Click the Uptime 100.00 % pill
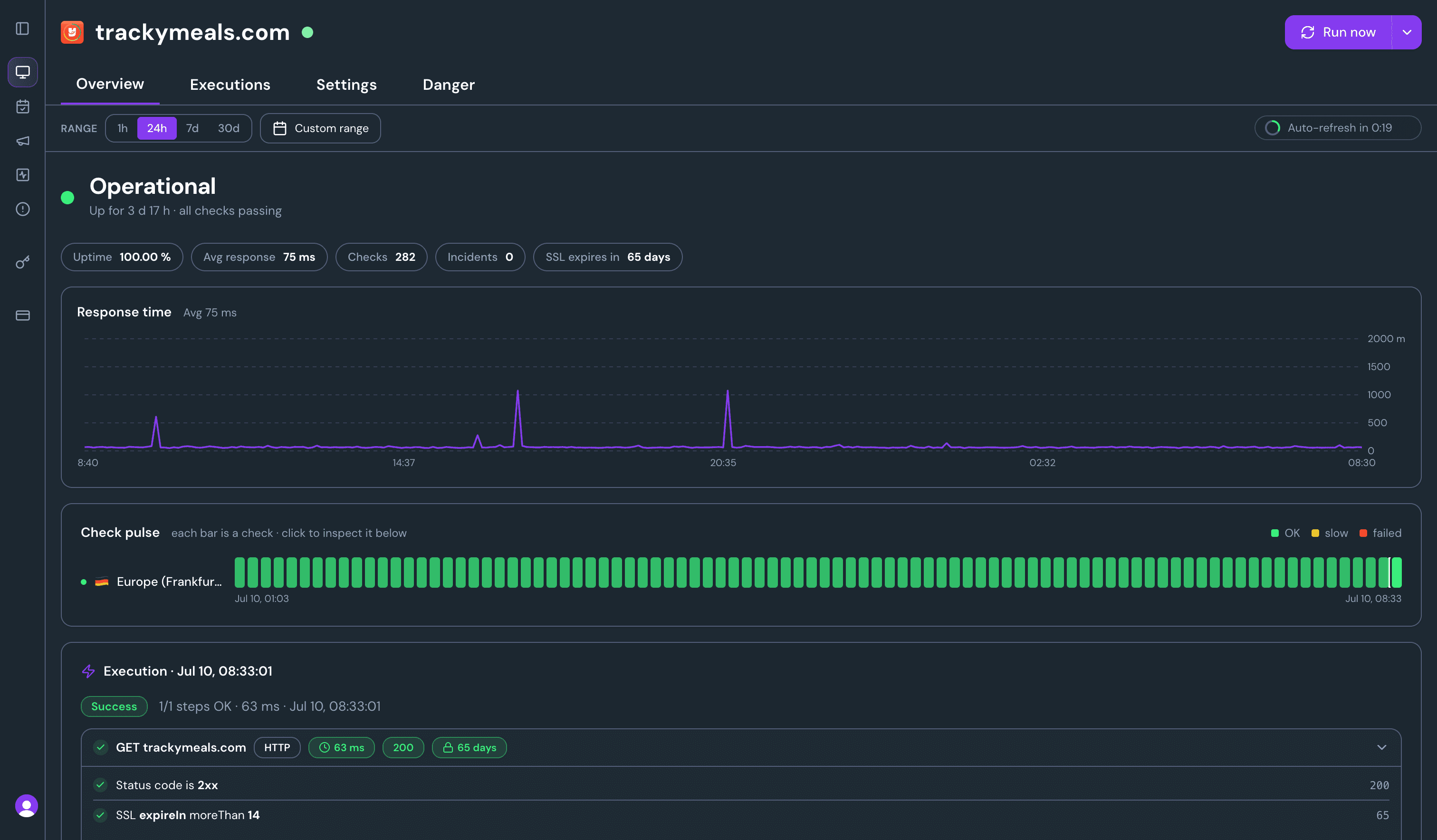Image resolution: width=1437 pixels, height=840 pixels. tap(122, 257)
